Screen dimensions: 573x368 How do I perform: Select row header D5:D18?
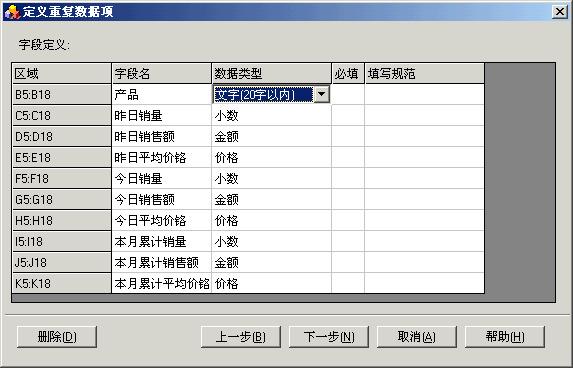(62, 136)
